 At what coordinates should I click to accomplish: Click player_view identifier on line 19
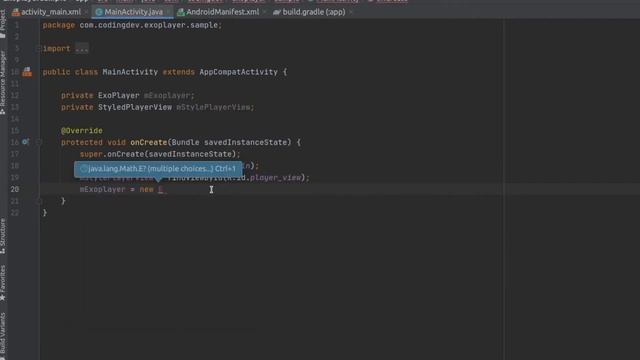[276, 178]
